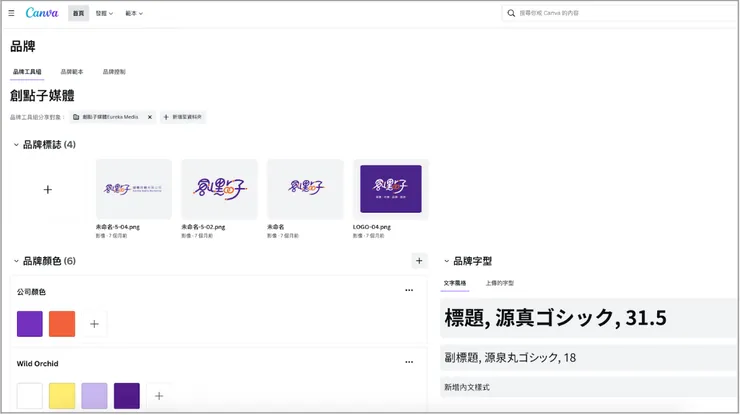Screen dimensions: 740x415
Task: Select the orange 公司顏色 swatch
Action: [x=62, y=323]
